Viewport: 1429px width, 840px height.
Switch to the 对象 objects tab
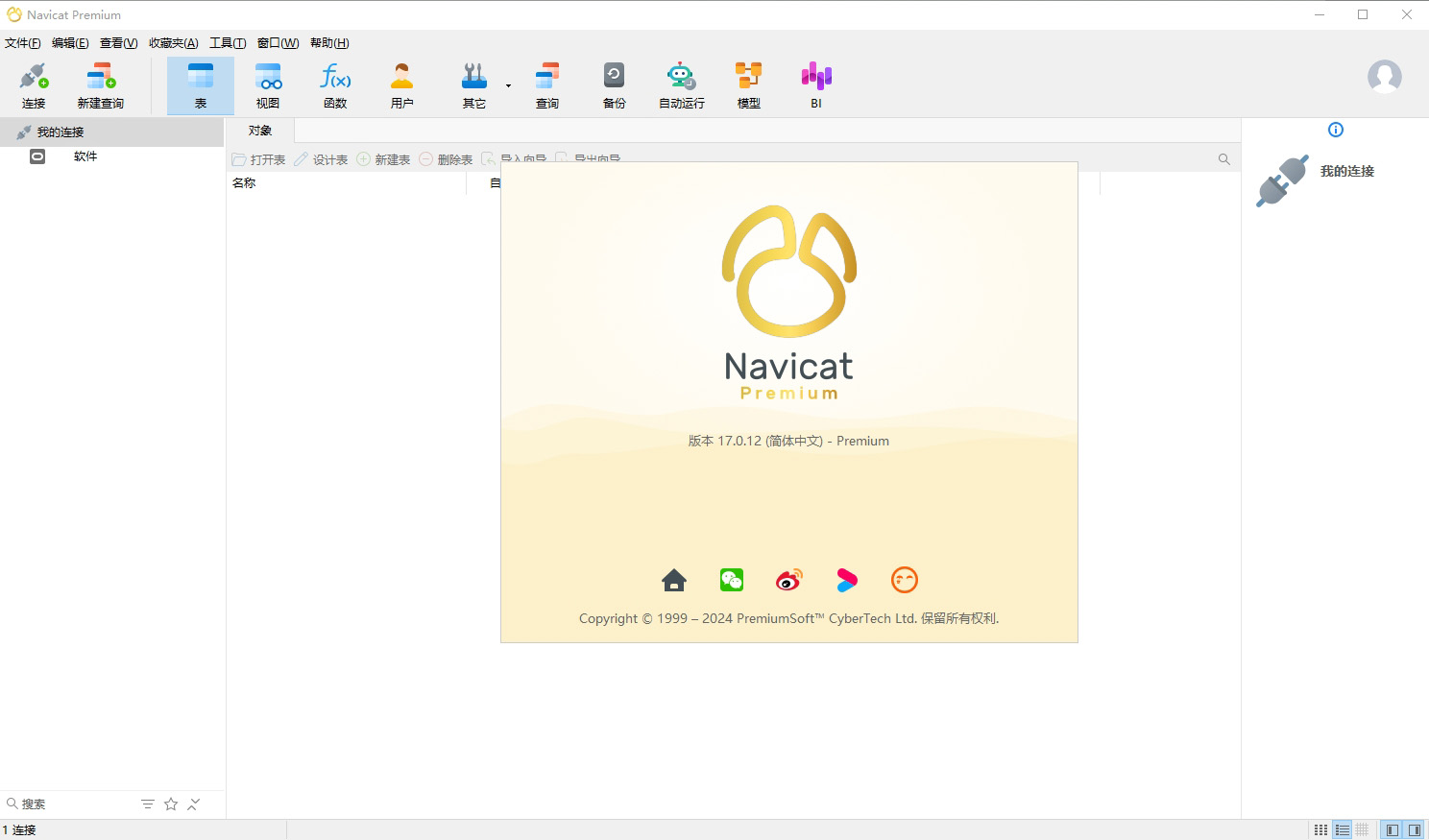coord(260,131)
